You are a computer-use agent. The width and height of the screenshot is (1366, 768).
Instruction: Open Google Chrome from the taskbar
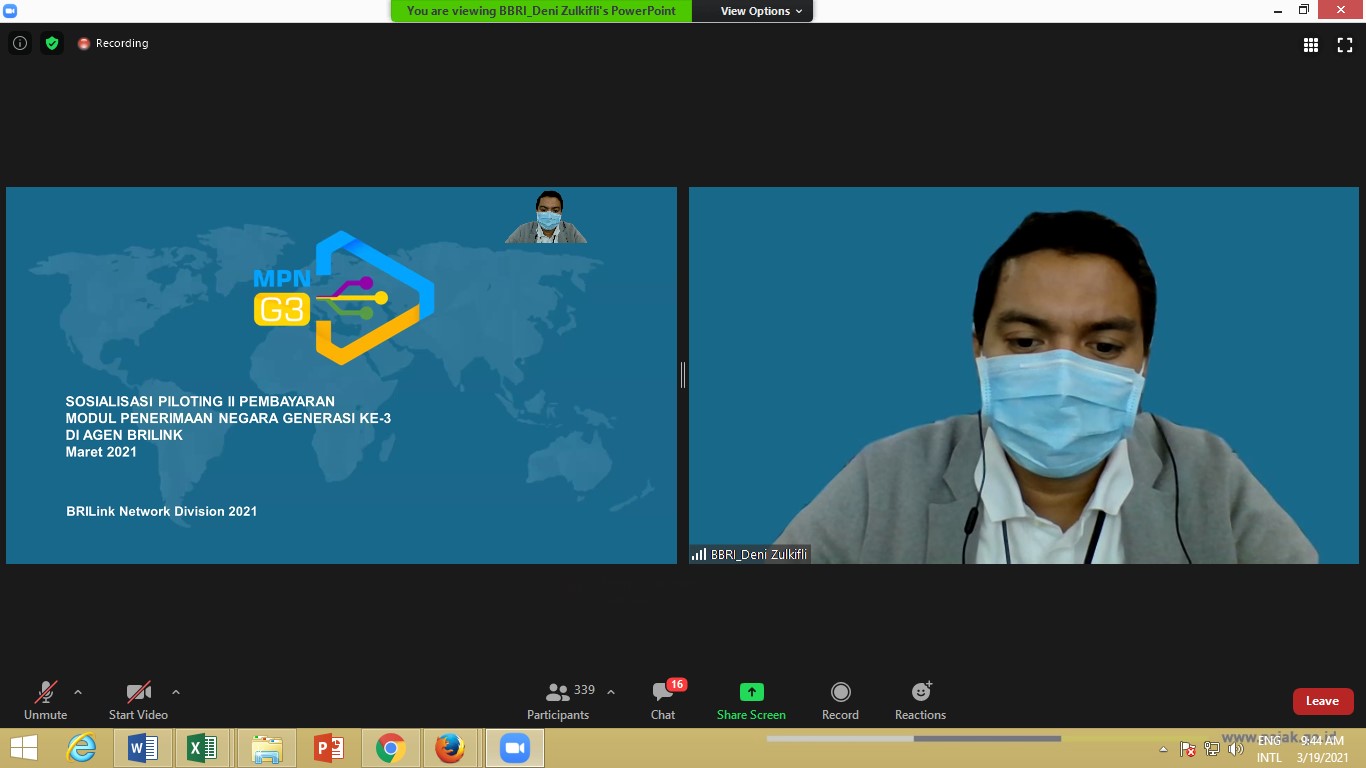pos(390,748)
